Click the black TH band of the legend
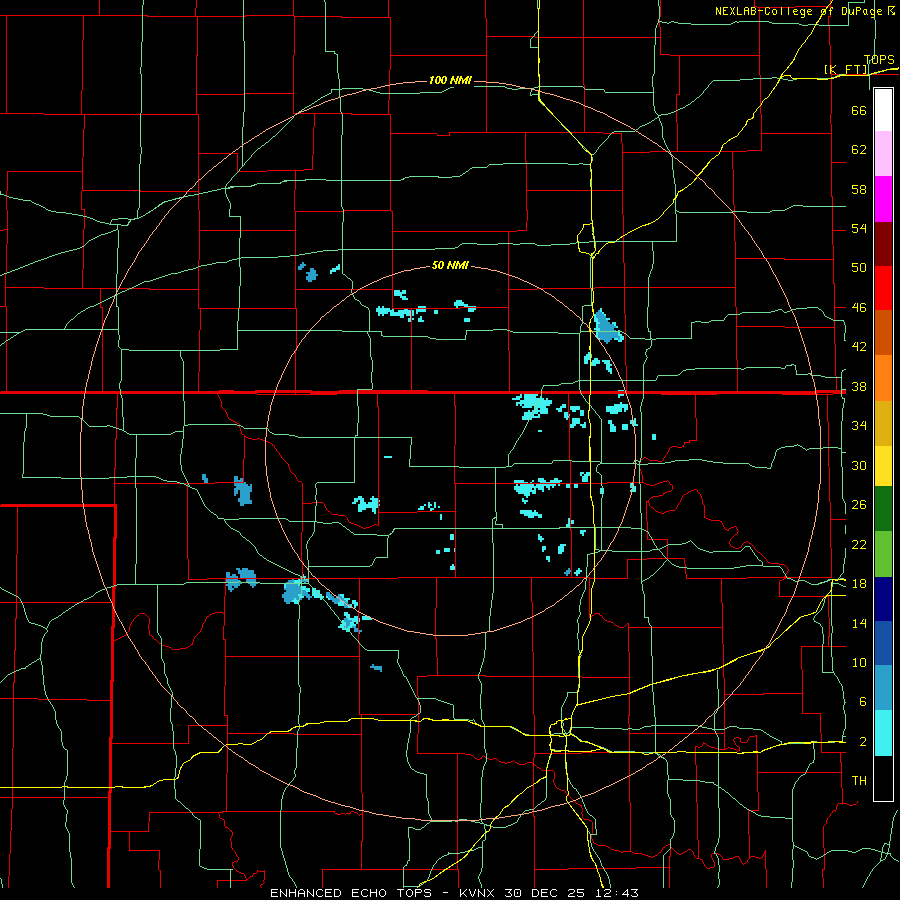This screenshot has height=900, width=900. click(883, 778)
